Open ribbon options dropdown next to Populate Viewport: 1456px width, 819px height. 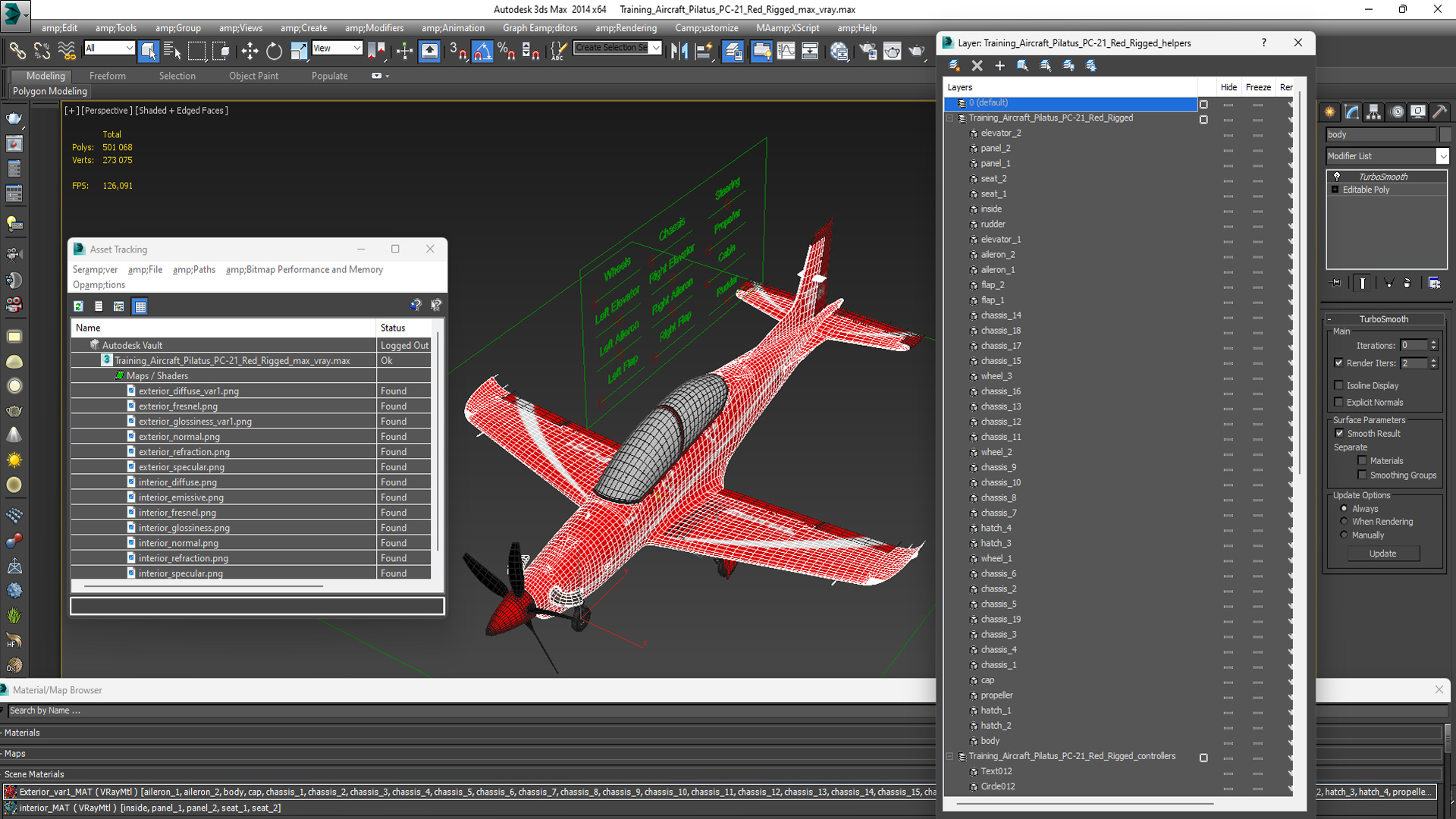click(381, 76)
